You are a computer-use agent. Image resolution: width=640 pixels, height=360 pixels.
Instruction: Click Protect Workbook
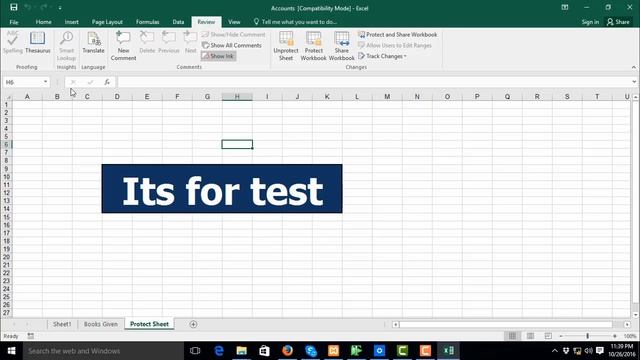click(x=313, y=46)
